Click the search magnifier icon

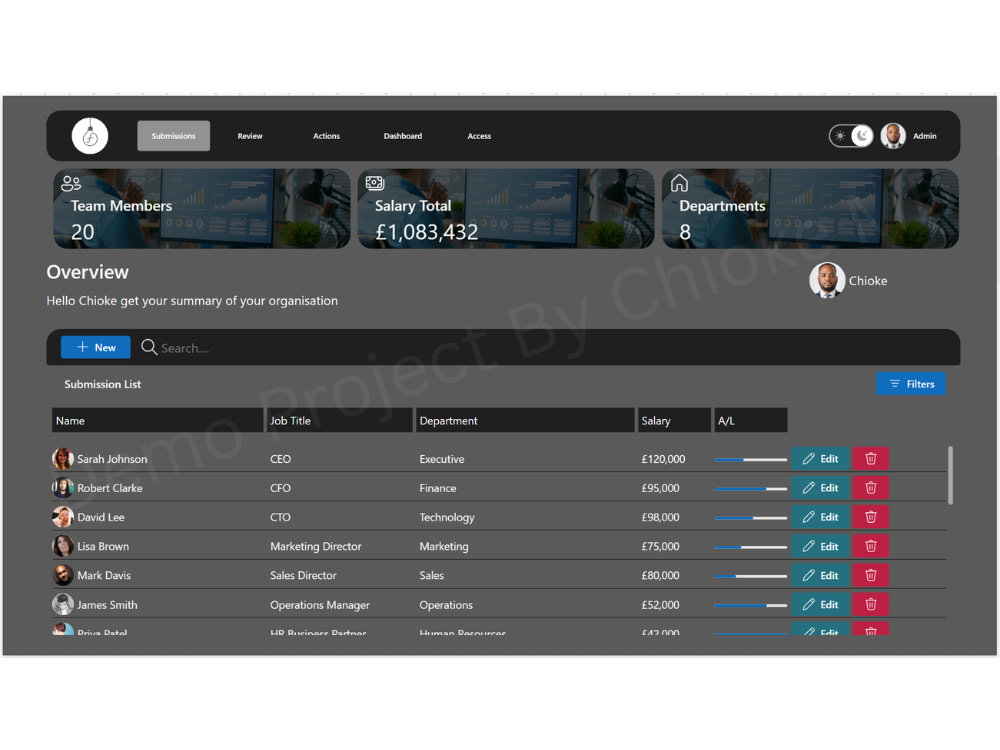149,347
